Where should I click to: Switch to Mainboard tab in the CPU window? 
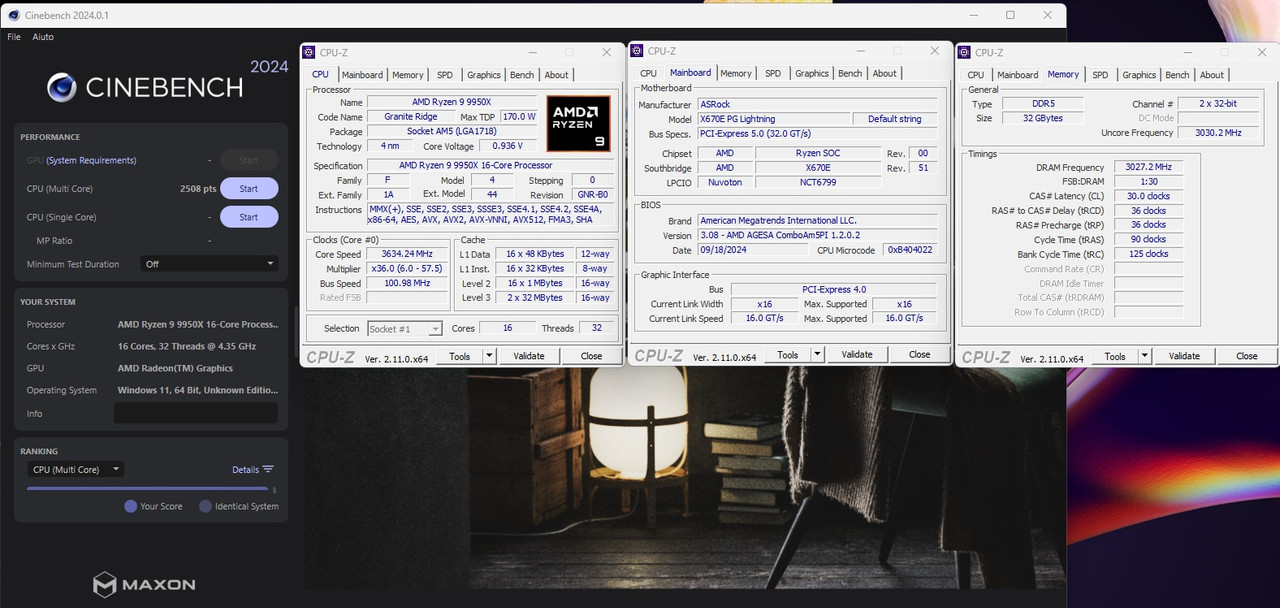coord(362,75)
